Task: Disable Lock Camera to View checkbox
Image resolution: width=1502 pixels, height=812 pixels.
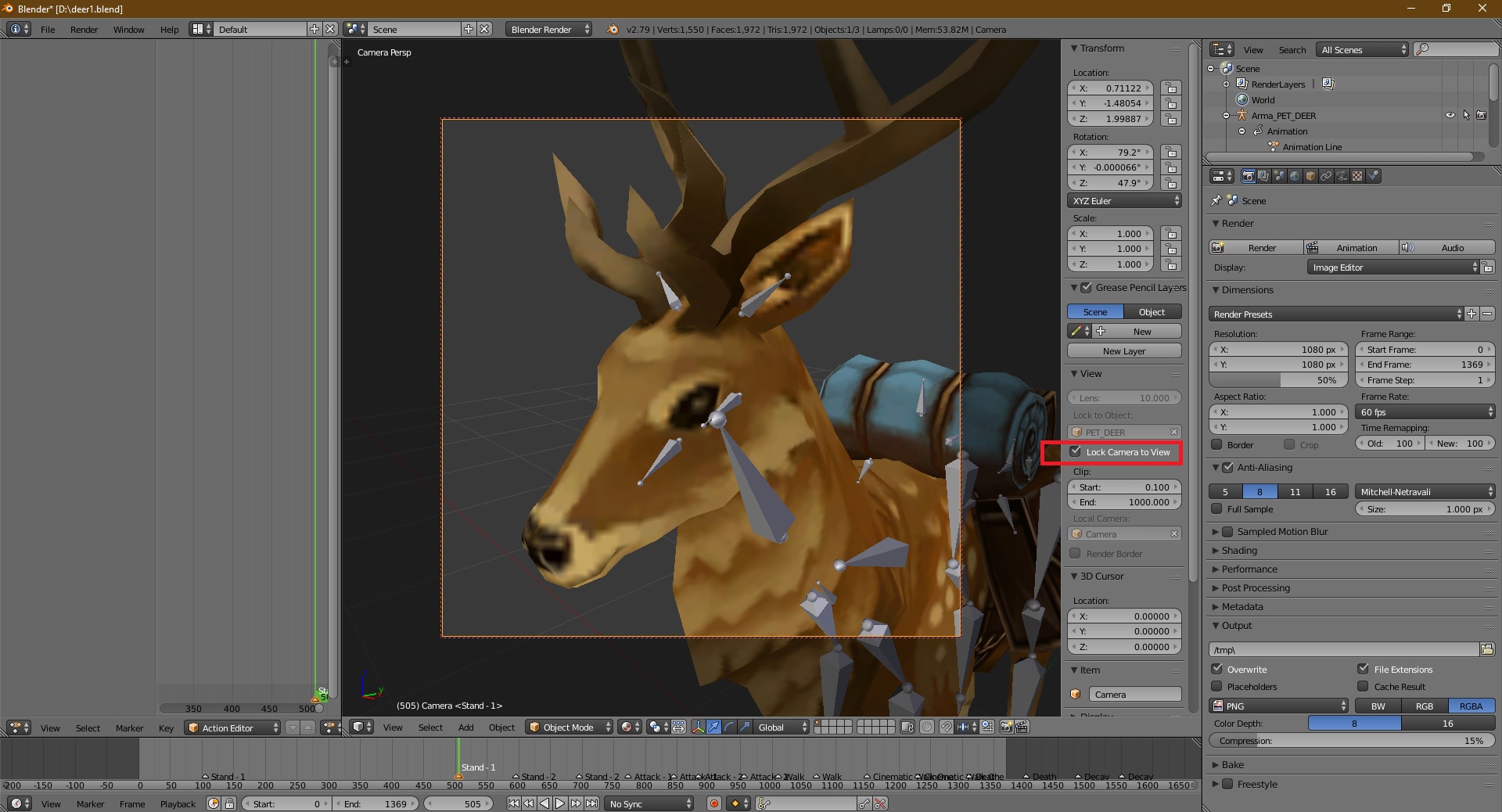Action: [1076, 451]
